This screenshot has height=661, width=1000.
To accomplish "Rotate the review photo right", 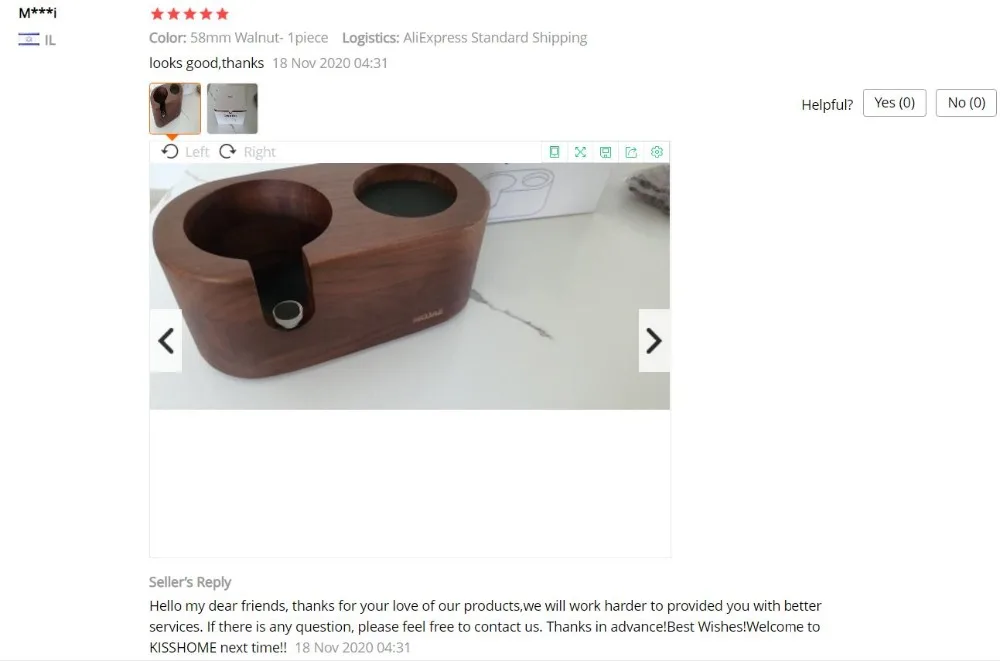I will (x=228, y=152).
